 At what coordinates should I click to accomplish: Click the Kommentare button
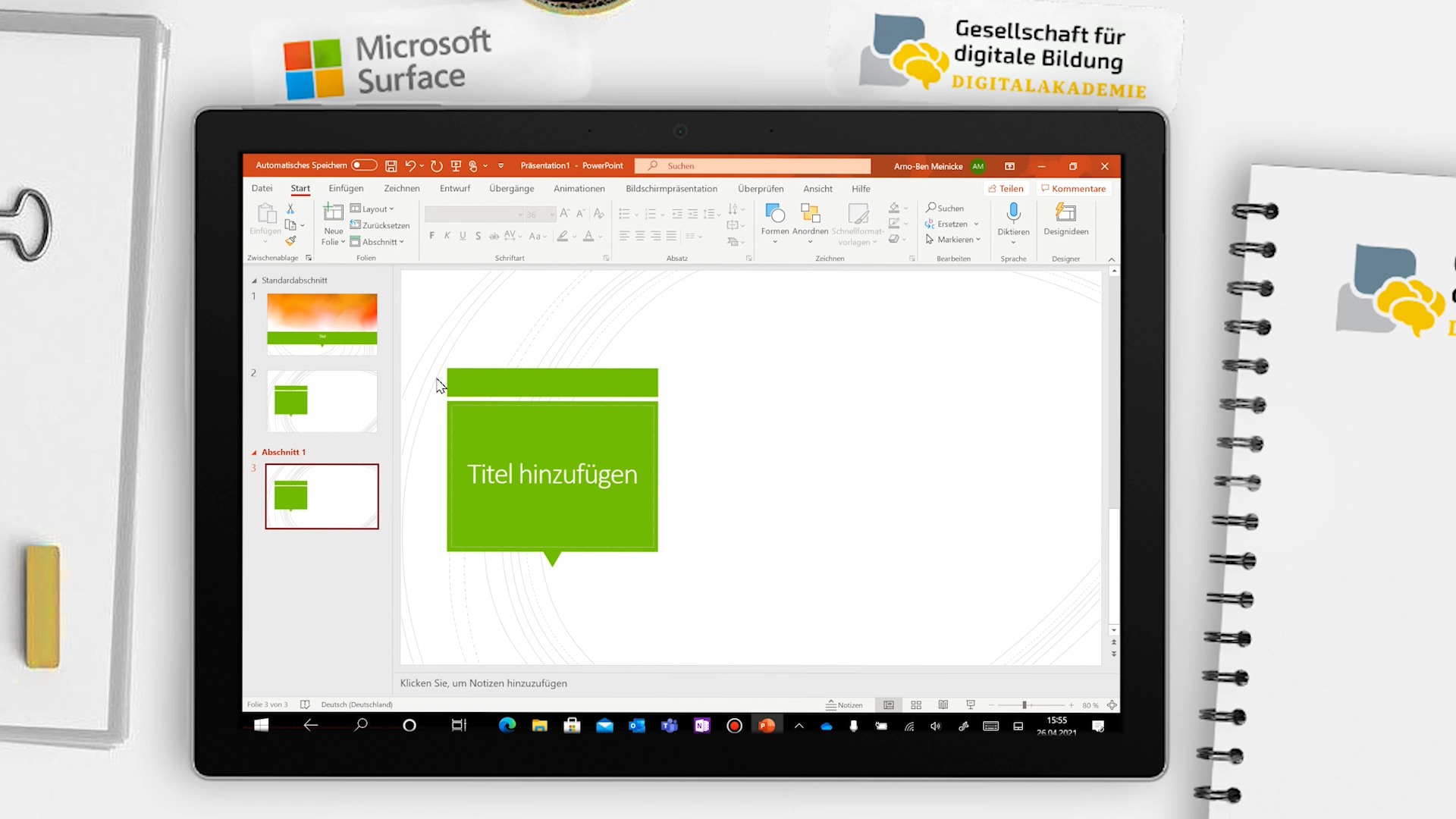(1073, 189)
